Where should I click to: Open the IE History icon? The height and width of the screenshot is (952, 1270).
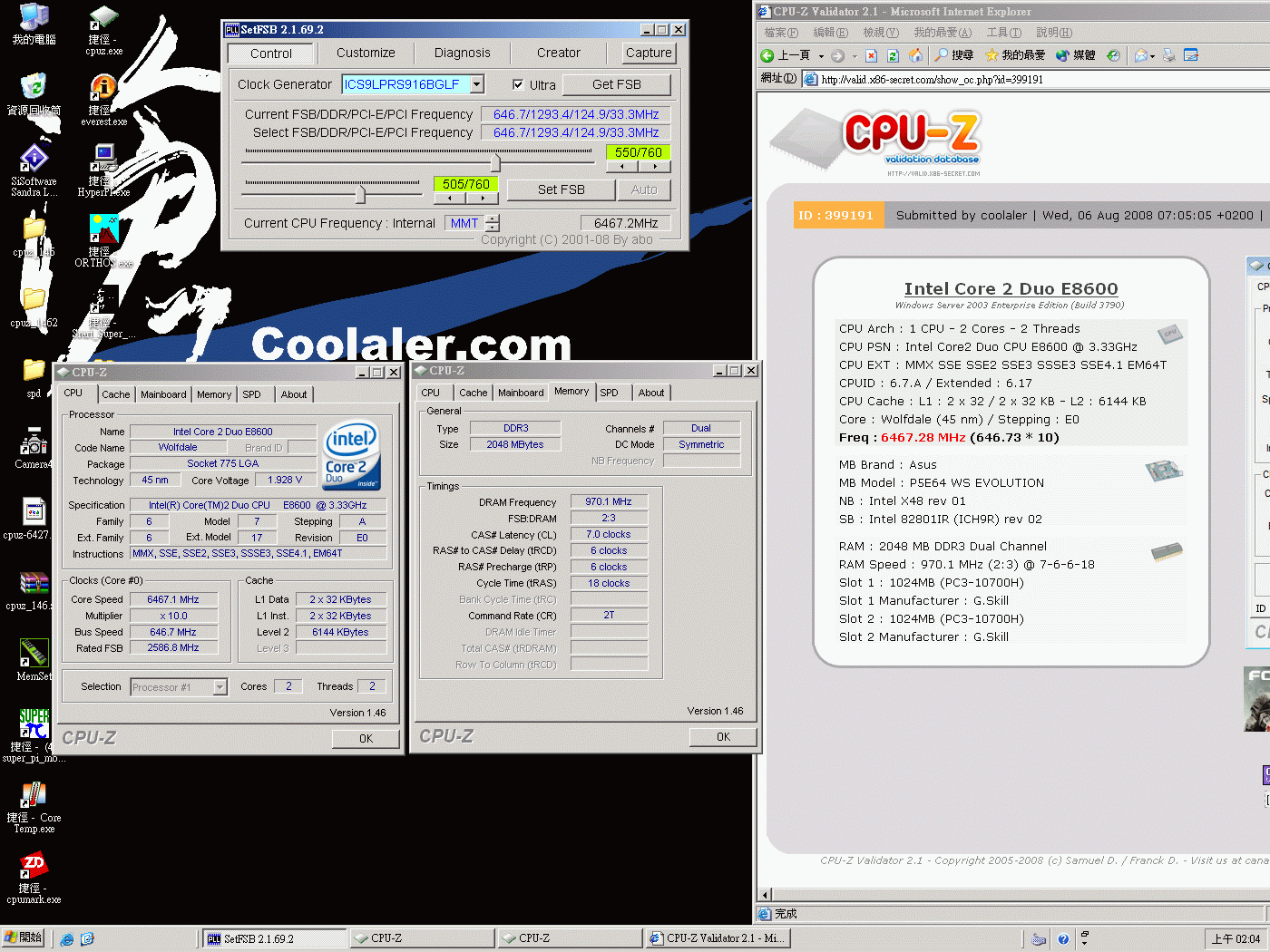pos(1113,55)
